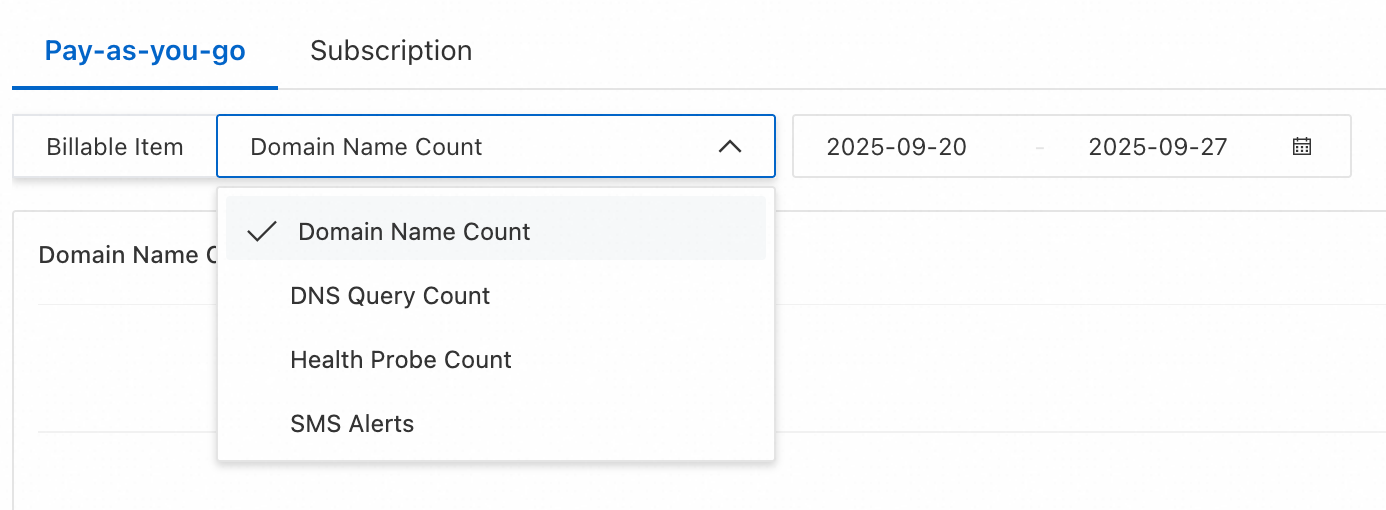Pick the Health Probe Count option

point(400,360)
